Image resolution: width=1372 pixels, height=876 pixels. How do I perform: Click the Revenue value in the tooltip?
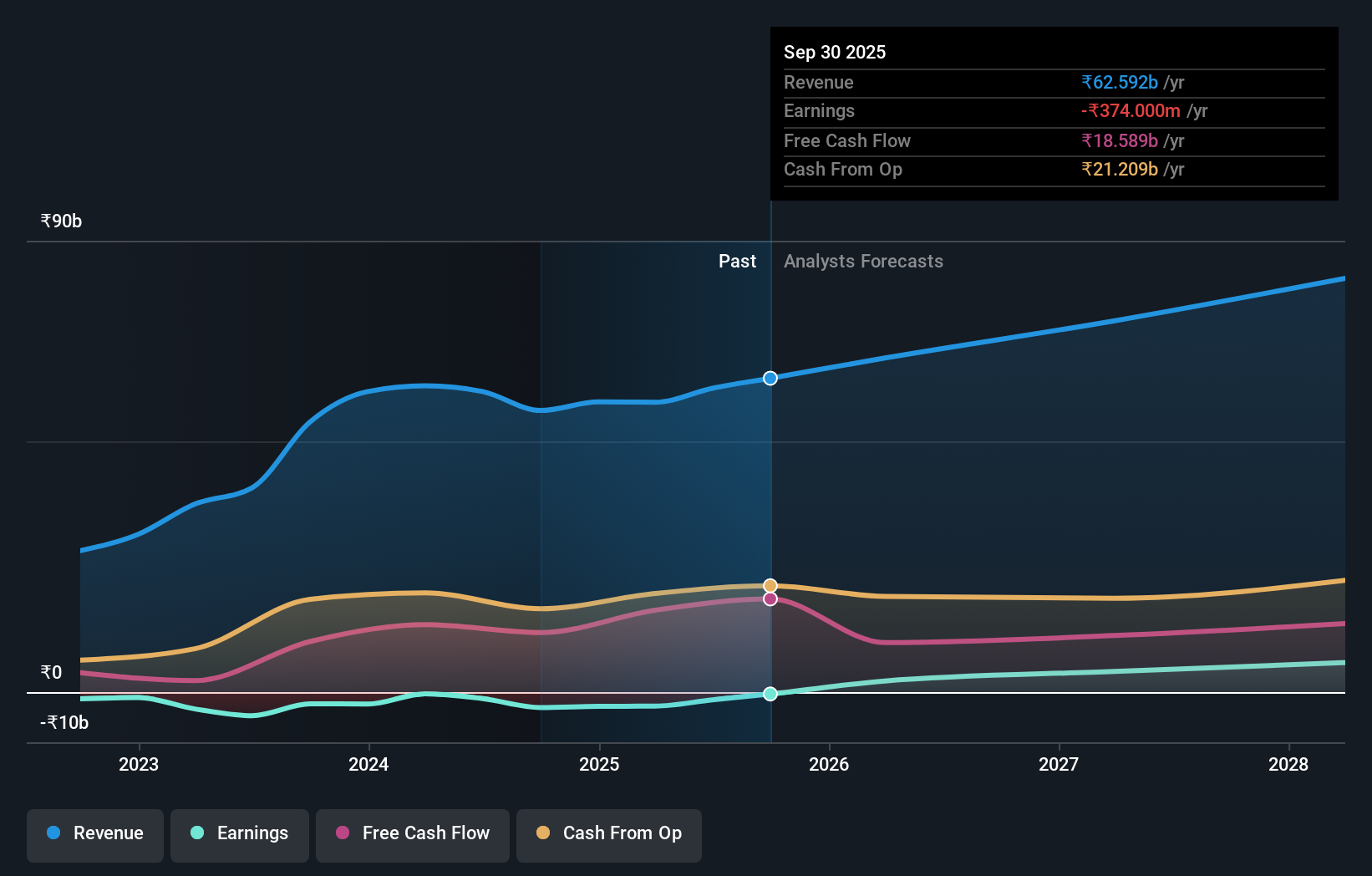[x=1120, y=83]
